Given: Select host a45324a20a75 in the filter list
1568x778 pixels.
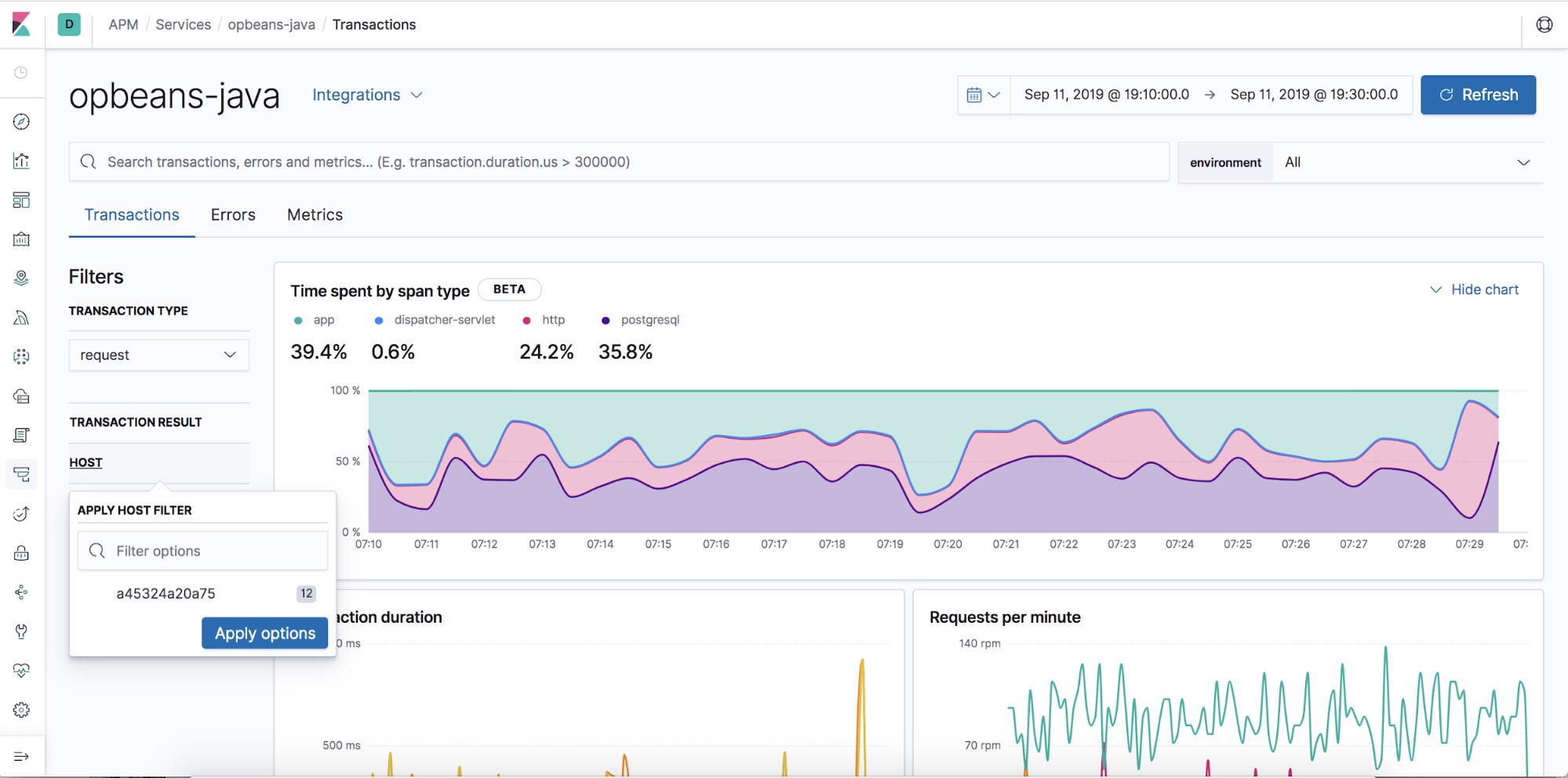Looking at the screenshot, I should [x=166, y=594].
